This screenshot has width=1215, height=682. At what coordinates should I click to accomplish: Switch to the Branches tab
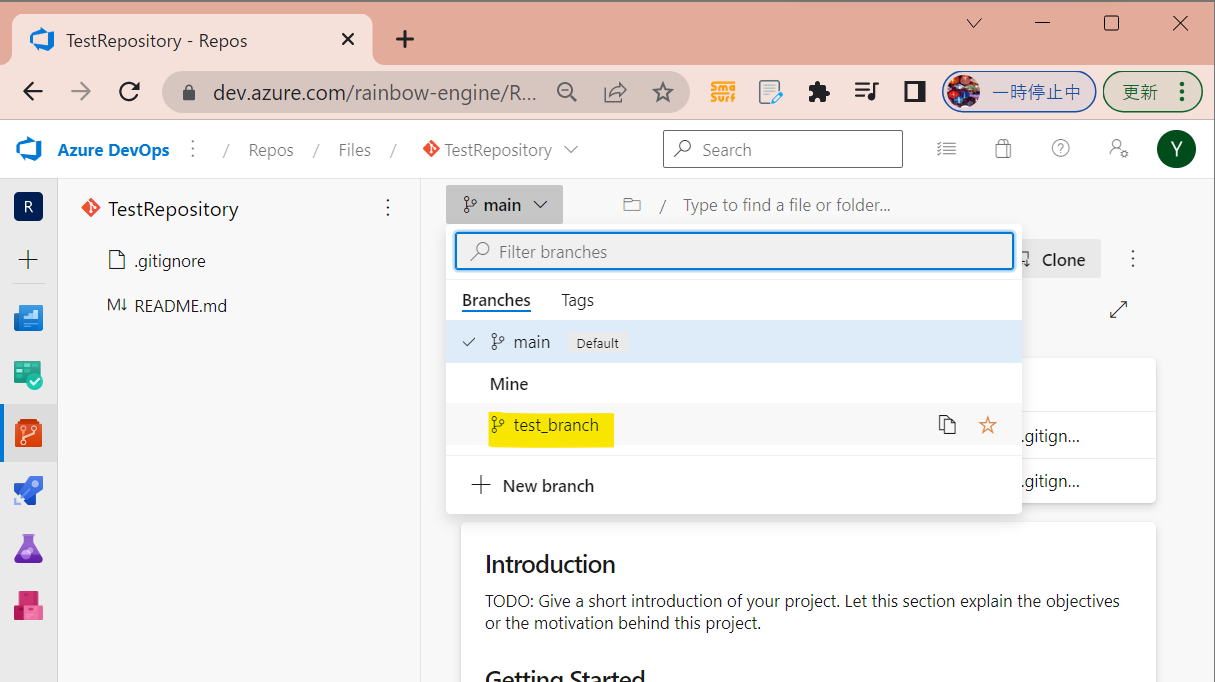tap(496, 300)
